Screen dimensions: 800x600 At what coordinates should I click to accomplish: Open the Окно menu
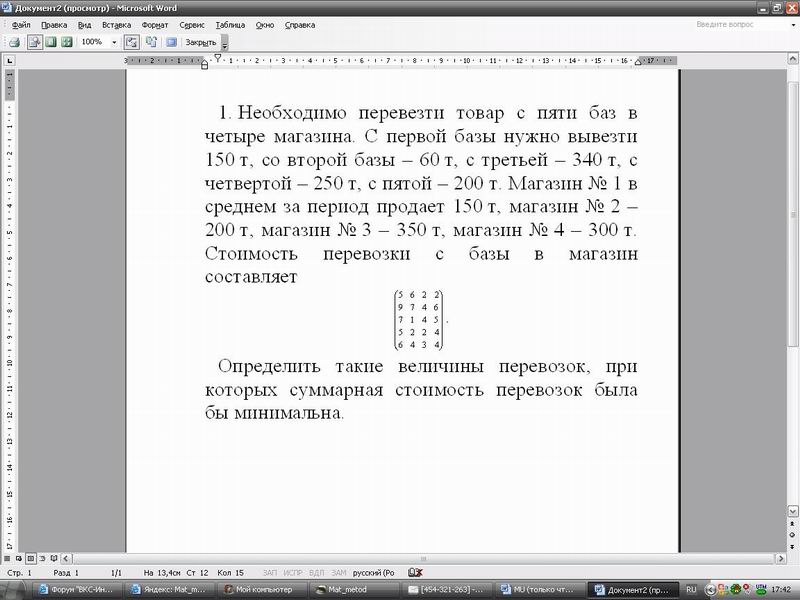pyautogui.click(x=265, y=25)
